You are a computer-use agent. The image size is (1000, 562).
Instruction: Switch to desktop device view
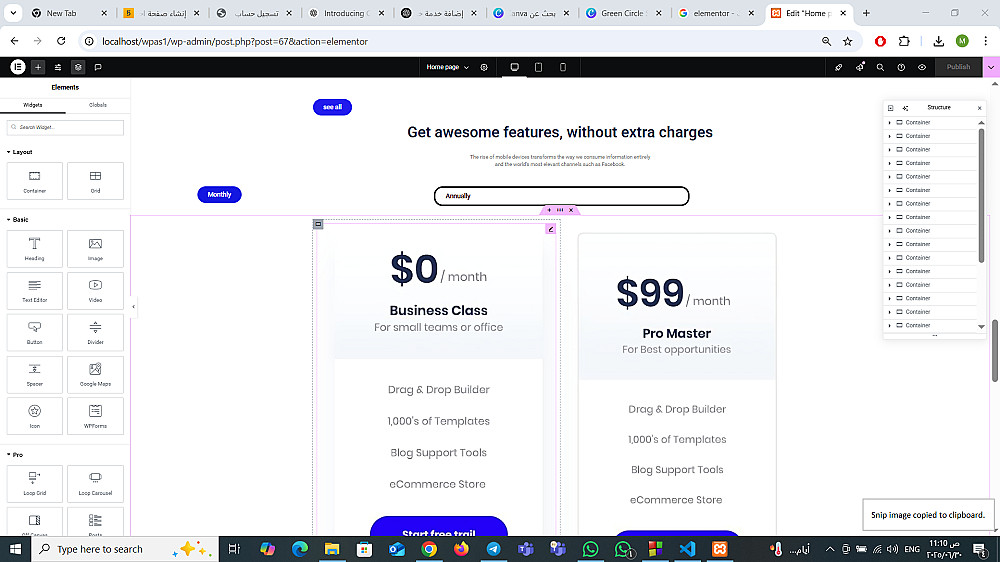[515, 67]
